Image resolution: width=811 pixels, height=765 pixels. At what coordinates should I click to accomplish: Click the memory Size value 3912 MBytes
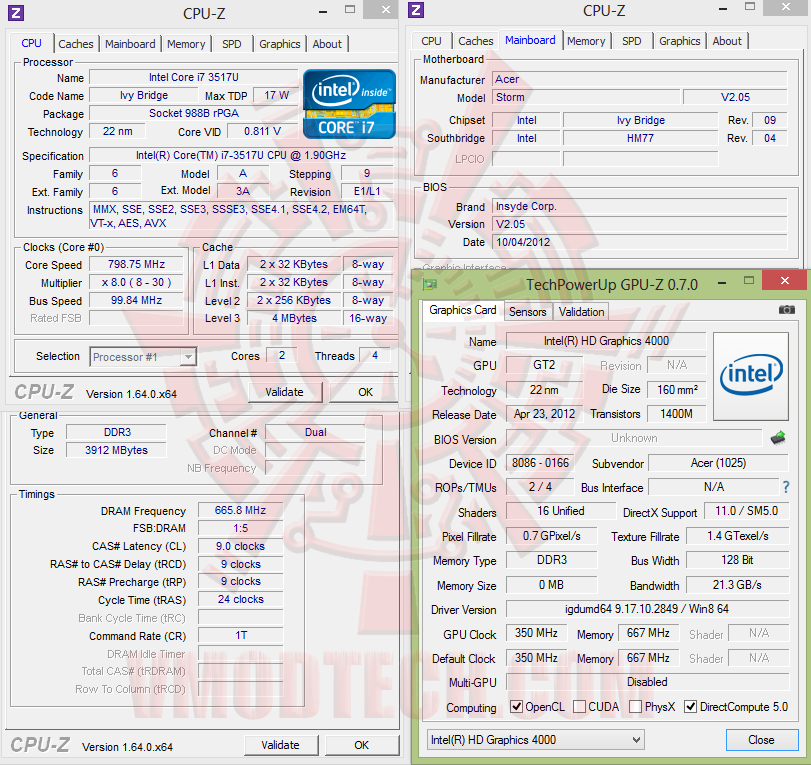click(116, 450)
